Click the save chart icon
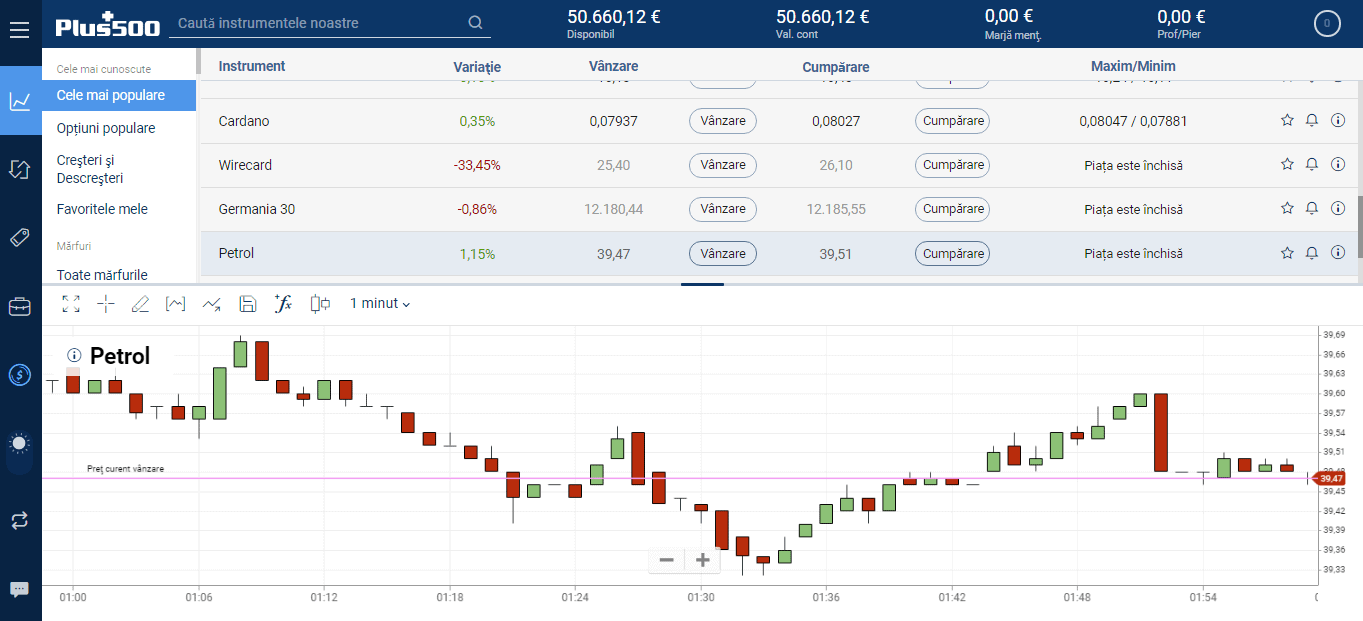Viewport: 1363px width, 621px height. click(248, 304)
